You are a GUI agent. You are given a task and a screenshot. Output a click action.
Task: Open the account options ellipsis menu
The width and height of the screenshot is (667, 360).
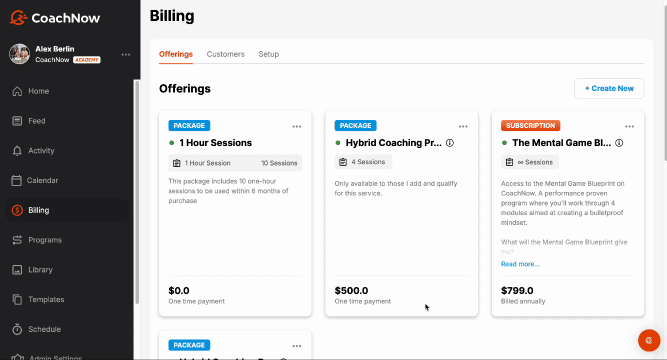tap(125, 54)
